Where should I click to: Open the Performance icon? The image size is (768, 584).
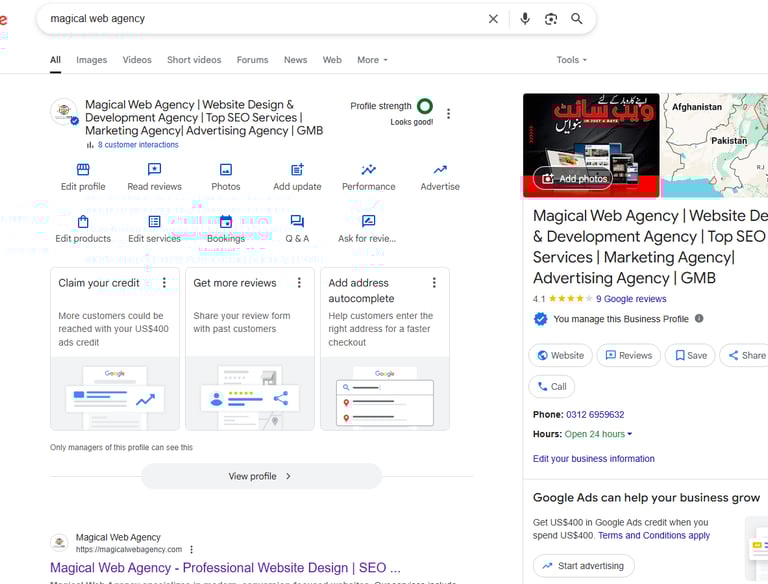tap(368, 170)
